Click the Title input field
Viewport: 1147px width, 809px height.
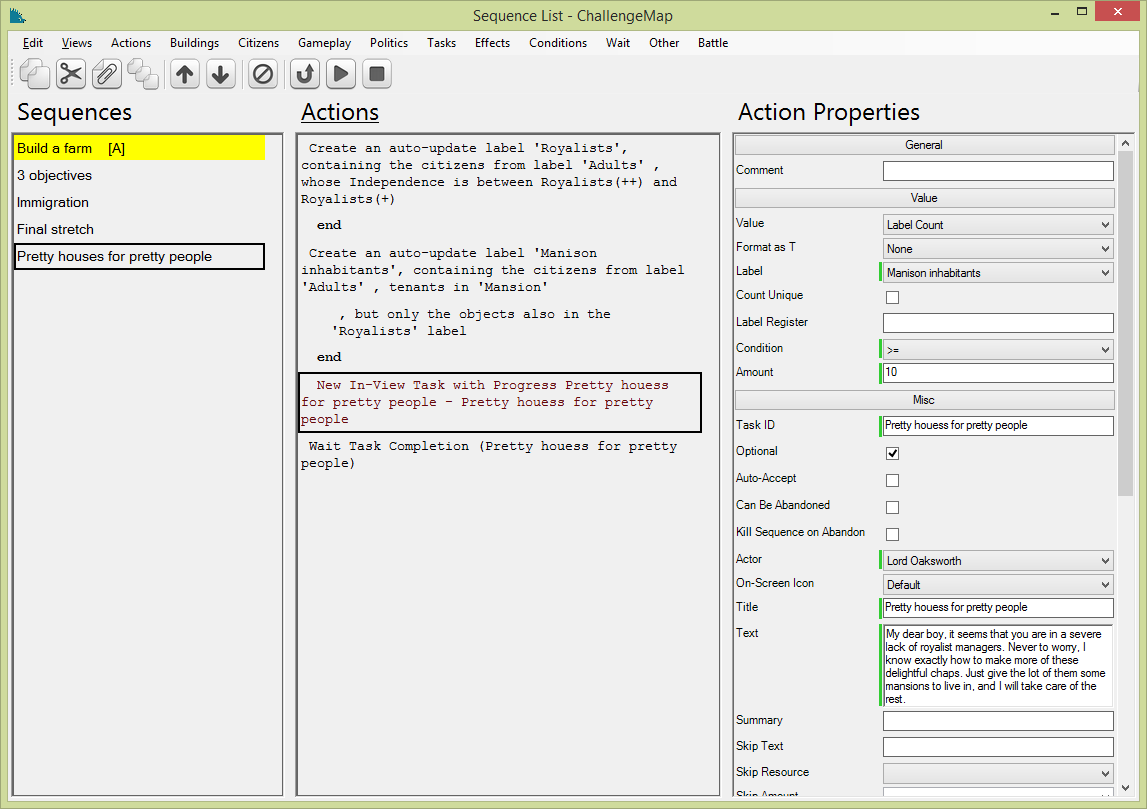[x=998, y=607]
